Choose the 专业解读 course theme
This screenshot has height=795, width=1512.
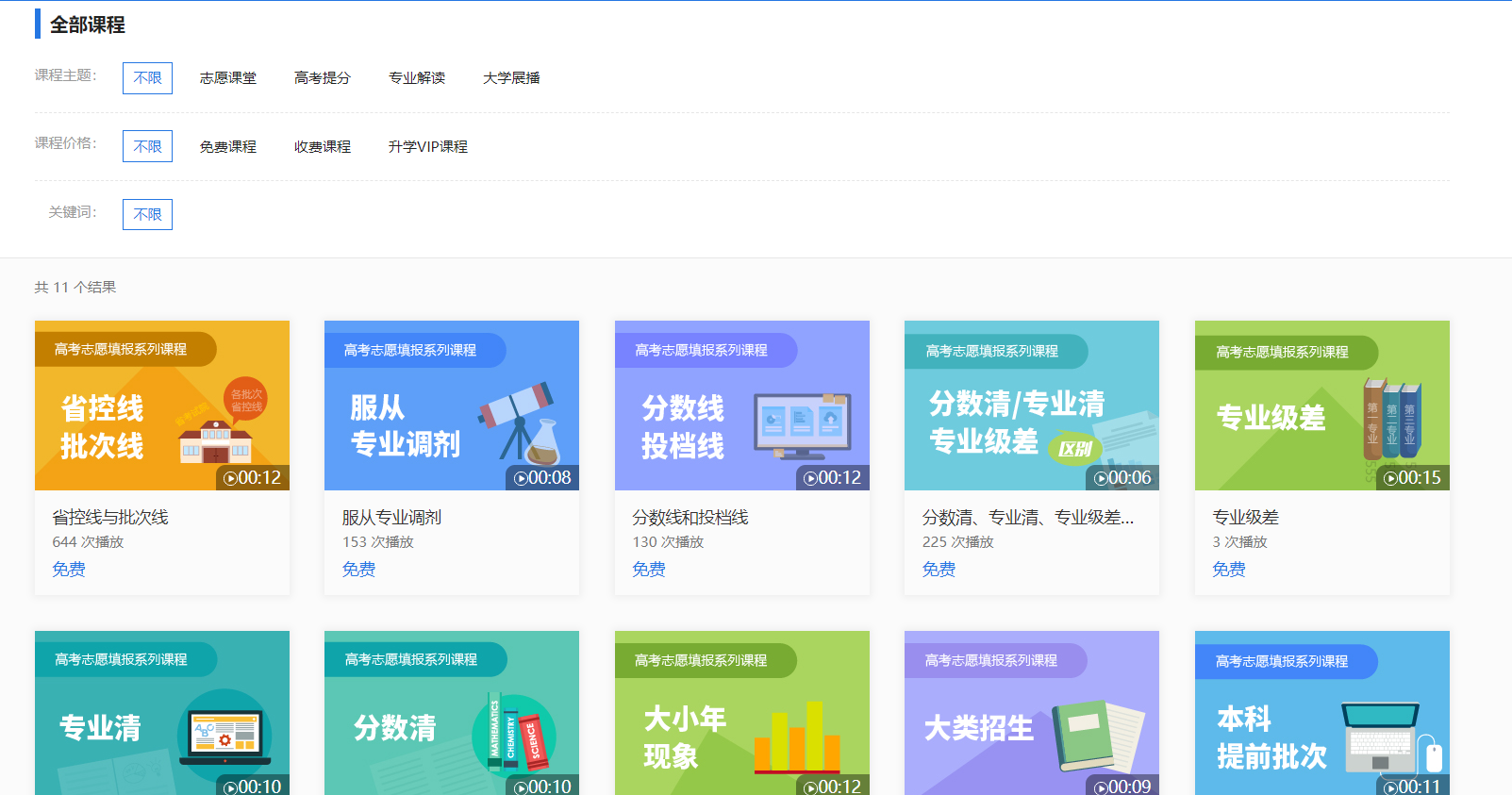(417, 78)
